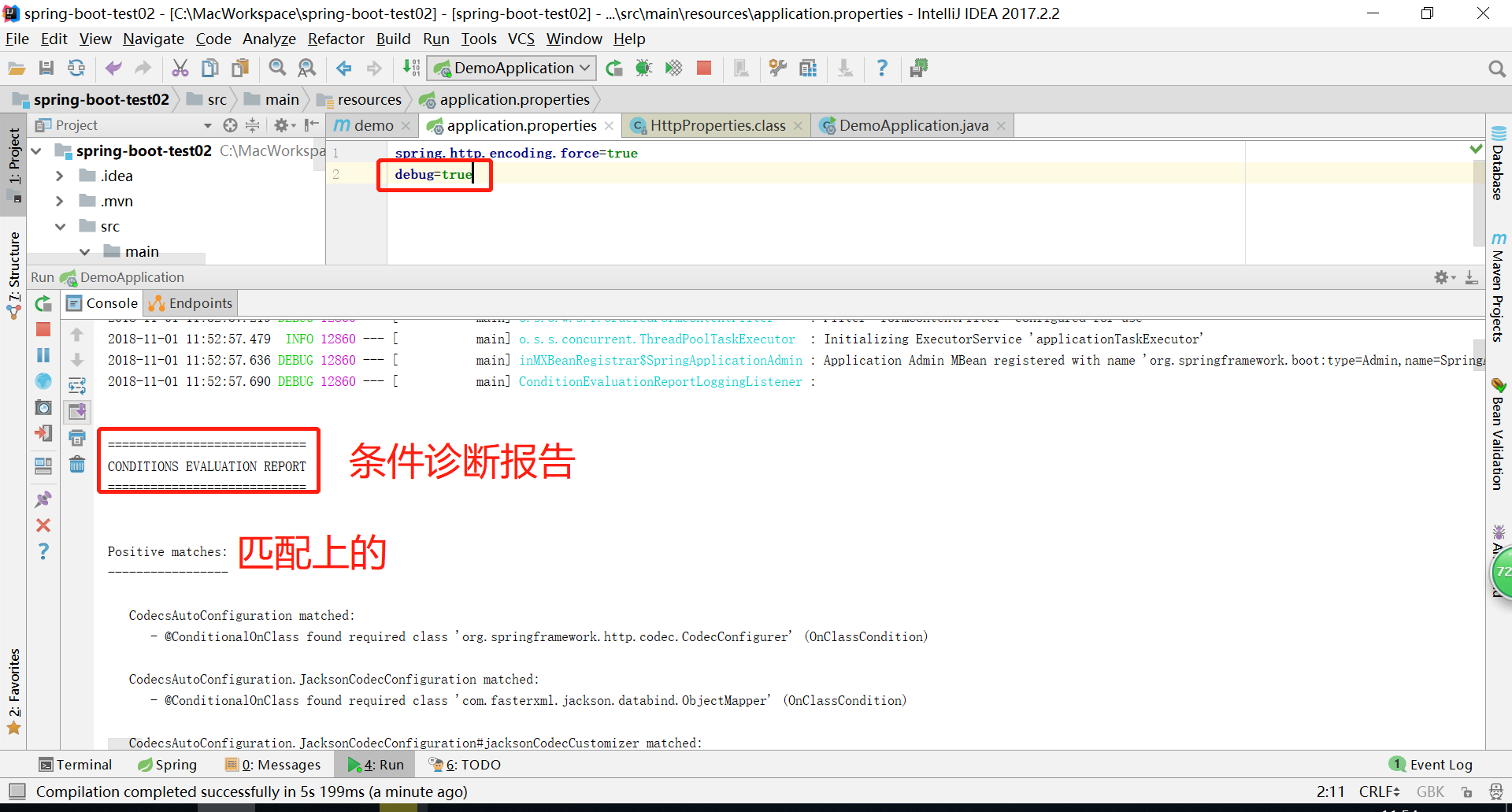Open the Maven Projects side panel
This screenshot has height=812, width=1512.
pos(1498,287)
